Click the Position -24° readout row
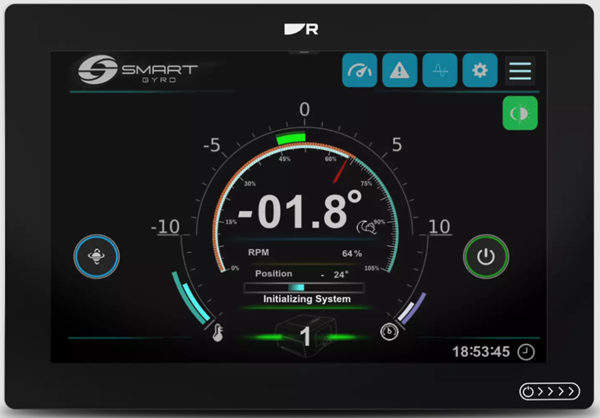The image size is (600, 418). tap(306, 273)
